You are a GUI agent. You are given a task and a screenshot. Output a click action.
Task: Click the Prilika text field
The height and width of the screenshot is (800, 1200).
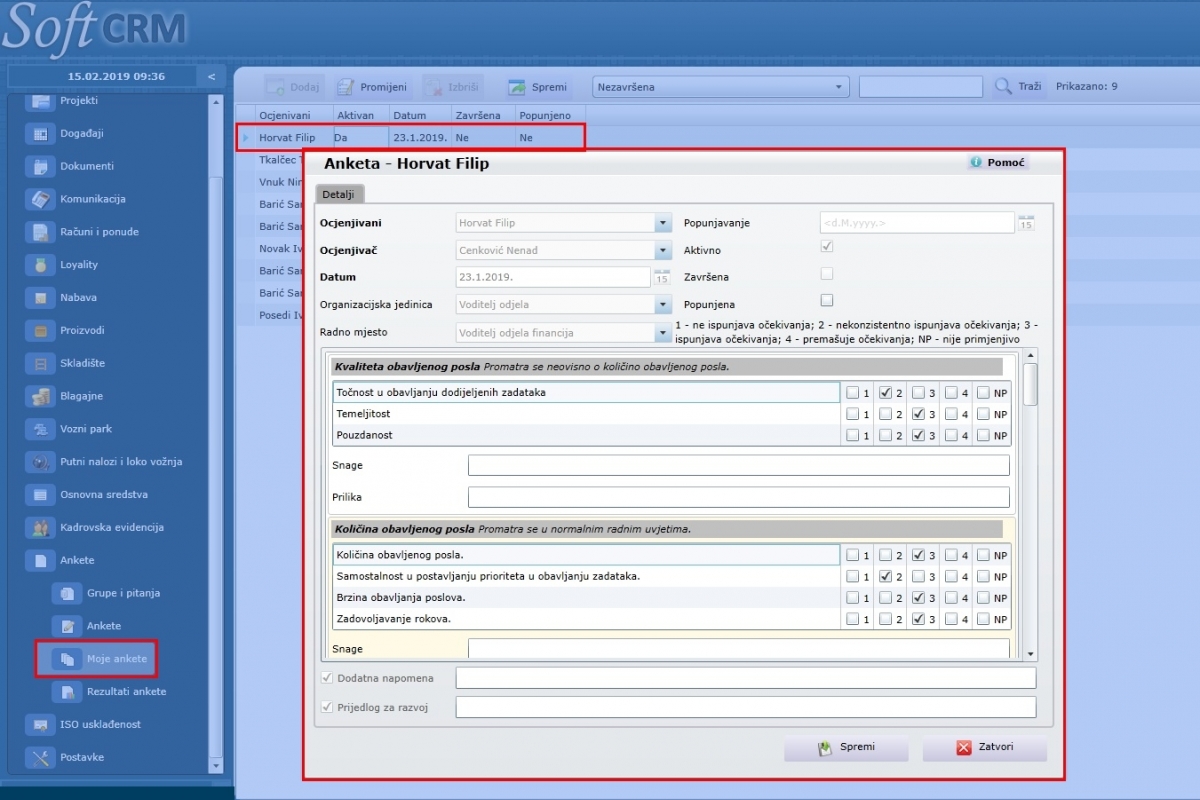(739, 497)
